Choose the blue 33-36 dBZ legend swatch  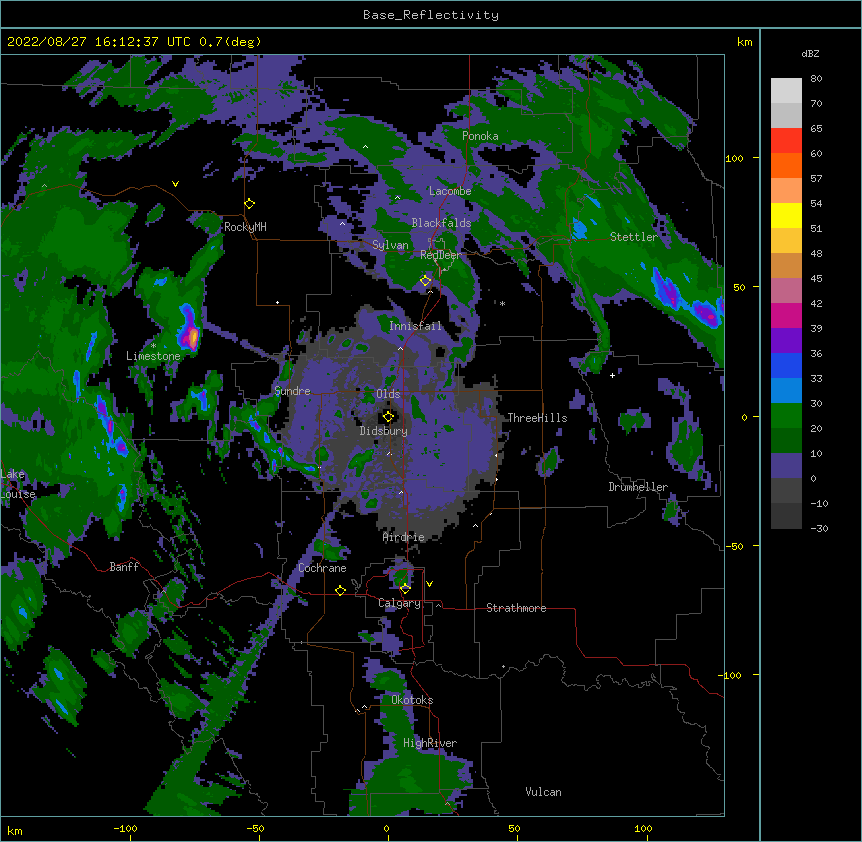786,365
